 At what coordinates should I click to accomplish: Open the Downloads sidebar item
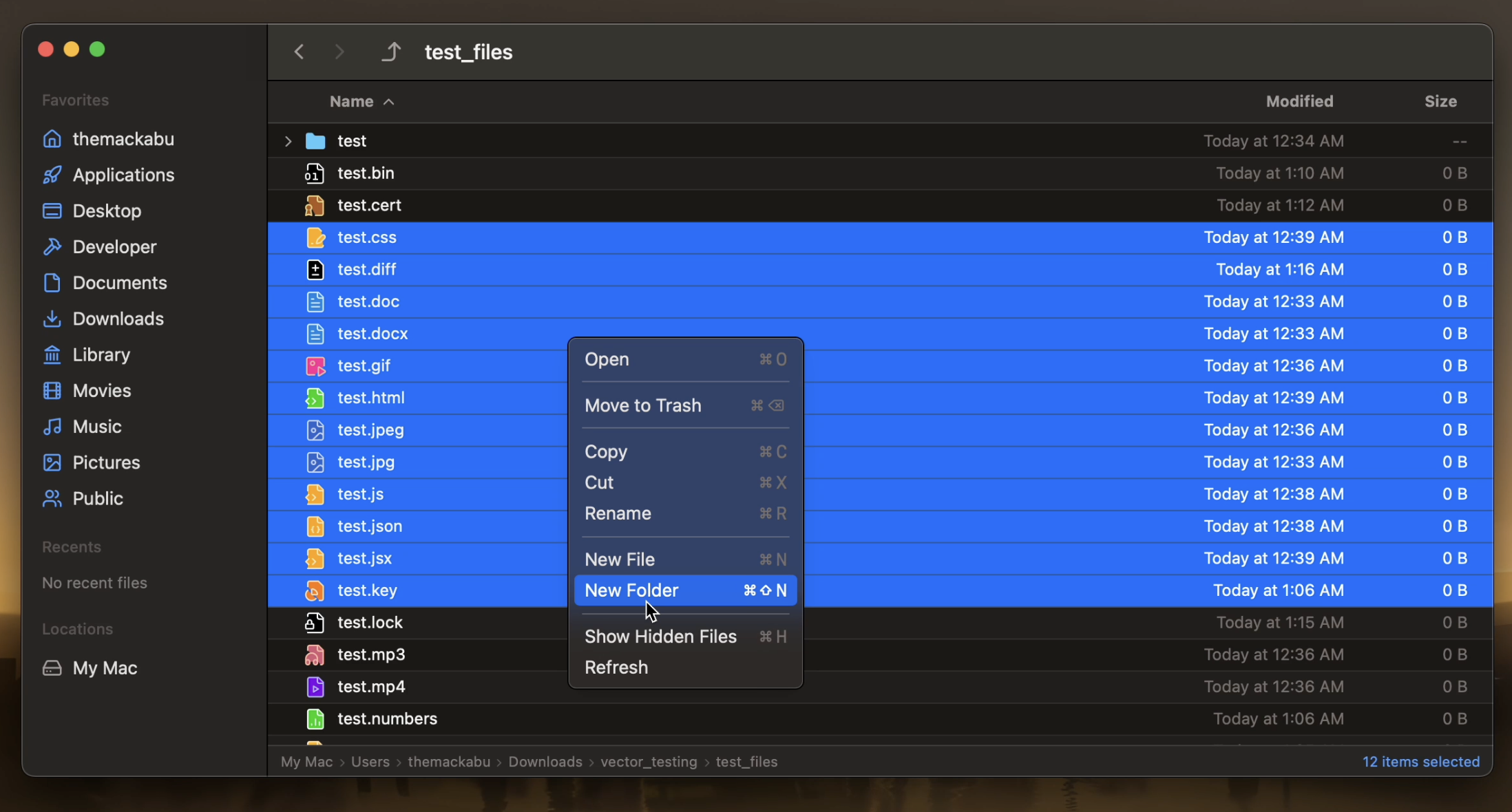118,319
